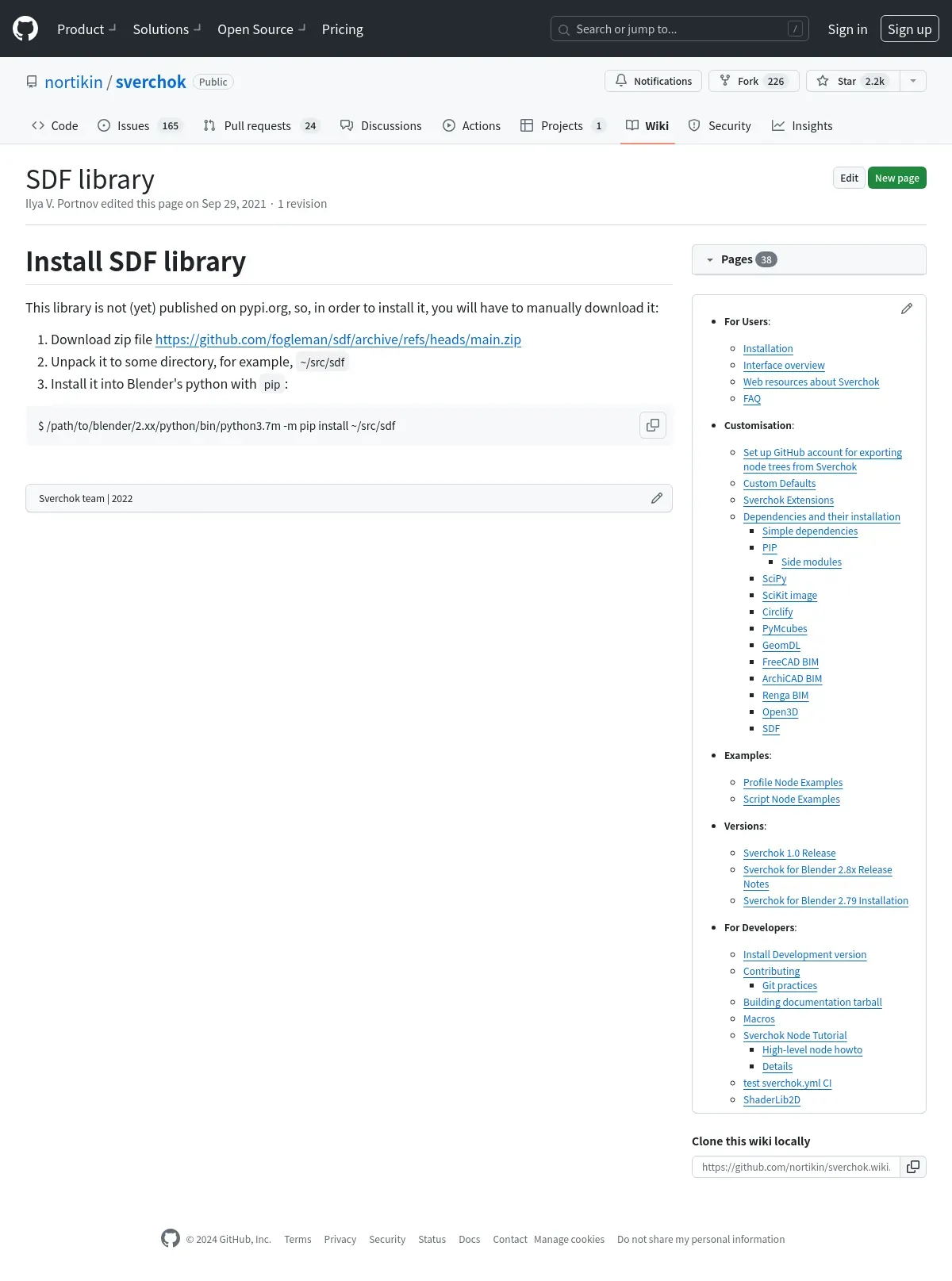The image size is (952, 1281).
Task: Open the Sverchok Node Tutorial
Action: click(x=795, y=1035)
